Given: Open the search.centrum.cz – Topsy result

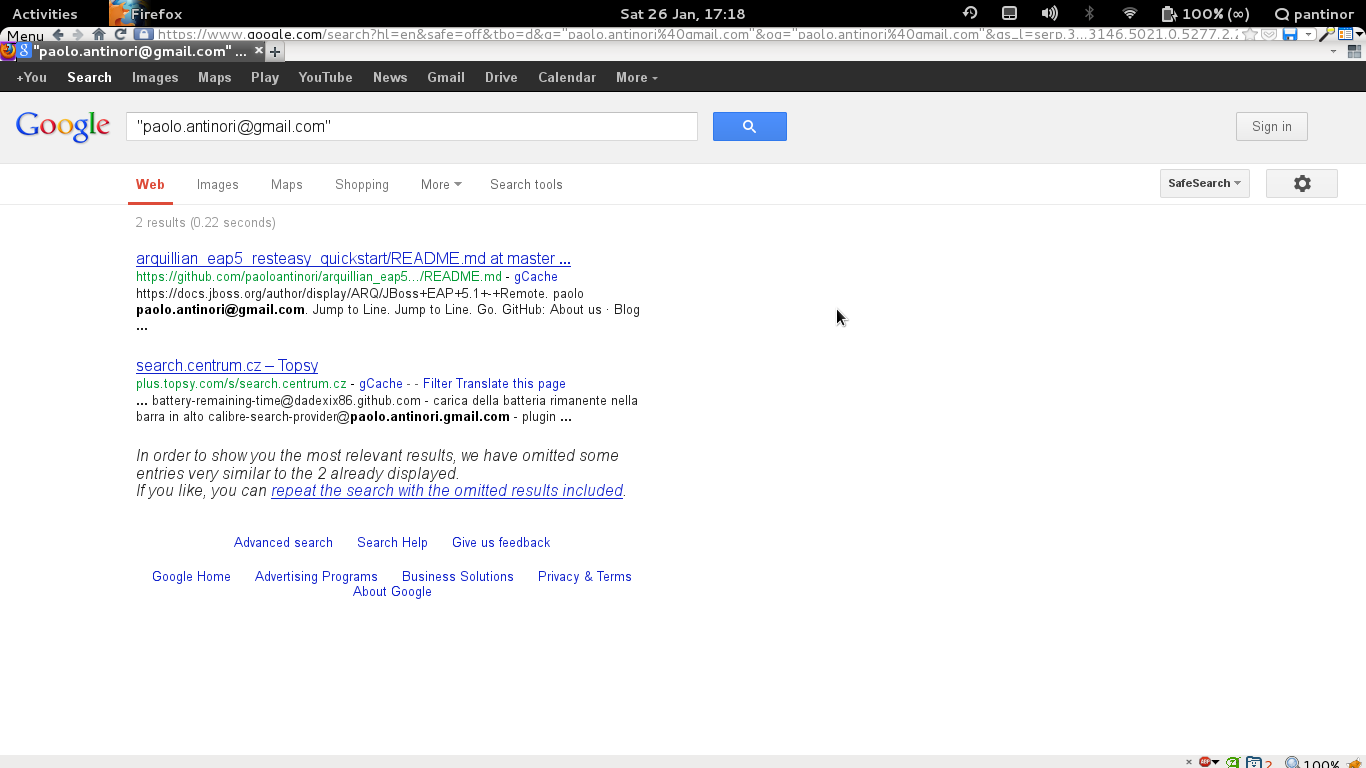Looking at the screenshot, I should click(x=227, y=365).
